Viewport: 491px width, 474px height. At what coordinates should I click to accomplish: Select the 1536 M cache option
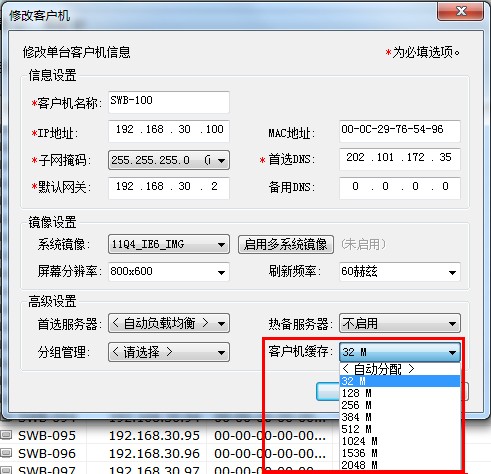(400, 453)
